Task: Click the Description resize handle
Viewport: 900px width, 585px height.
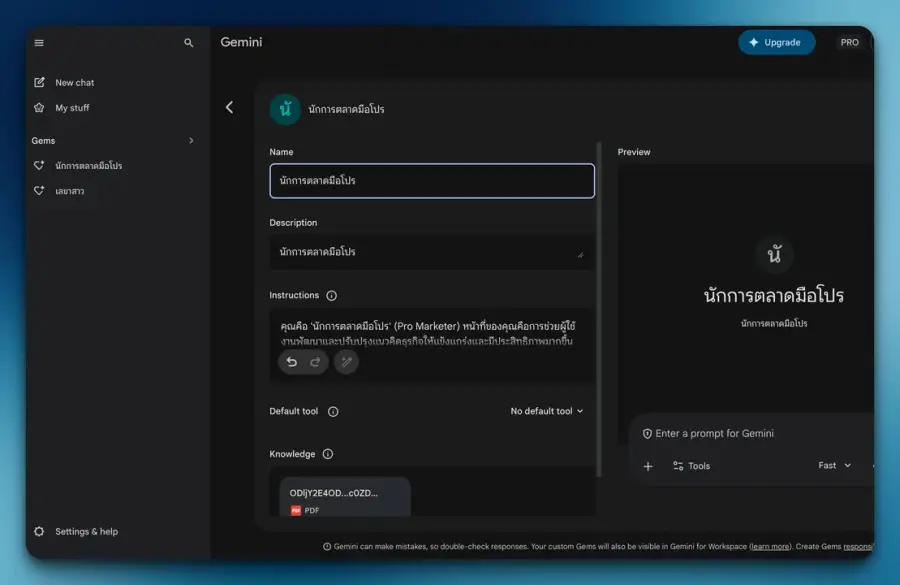Action: (580, 255)
